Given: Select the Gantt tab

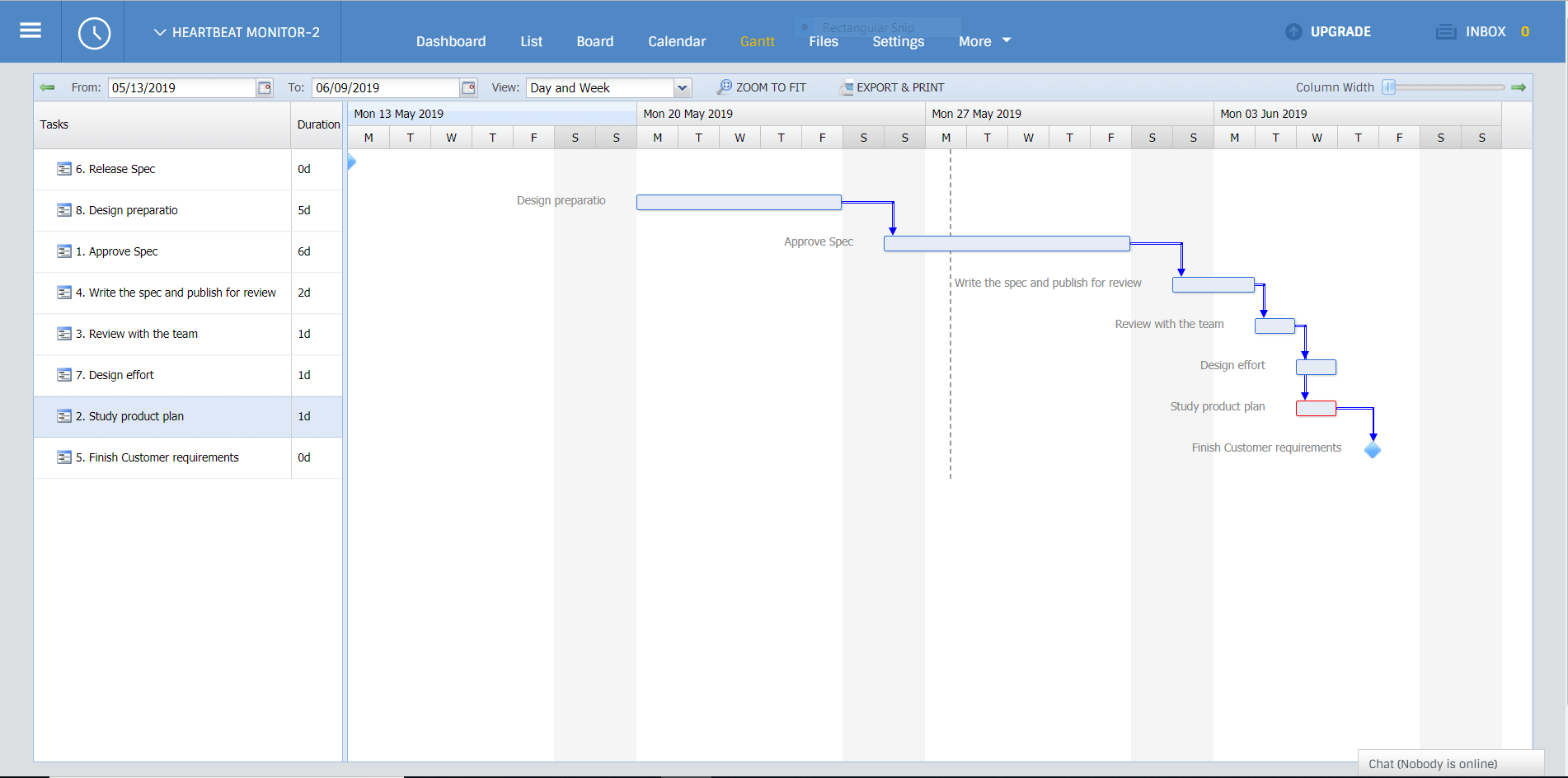Looking at the screenshot, I should coord(758,41).
